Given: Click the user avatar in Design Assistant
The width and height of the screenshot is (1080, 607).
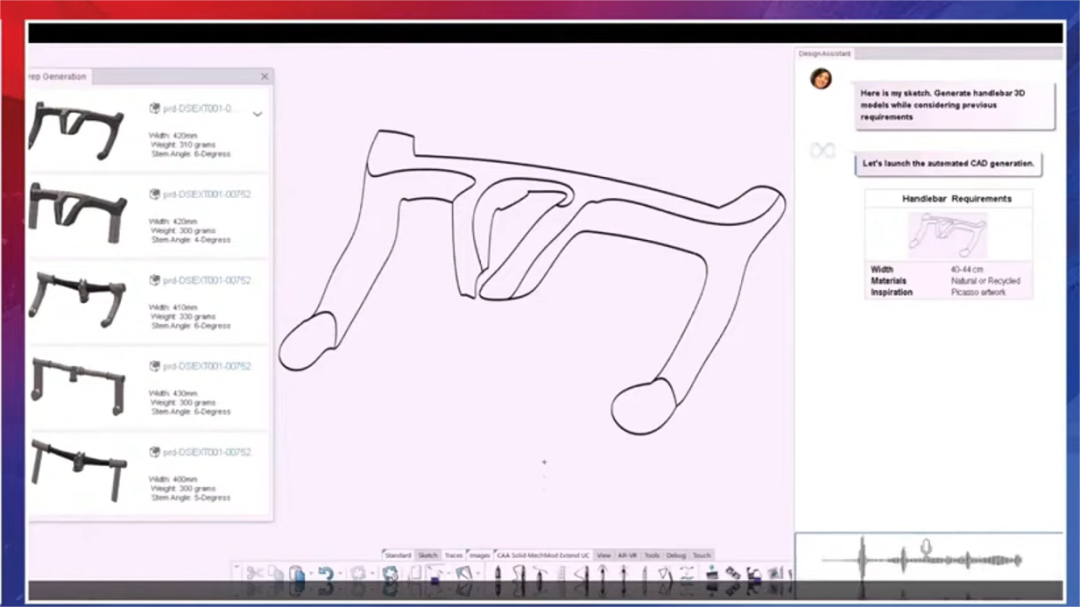Looking at the screenshot, I should point(821,79).
